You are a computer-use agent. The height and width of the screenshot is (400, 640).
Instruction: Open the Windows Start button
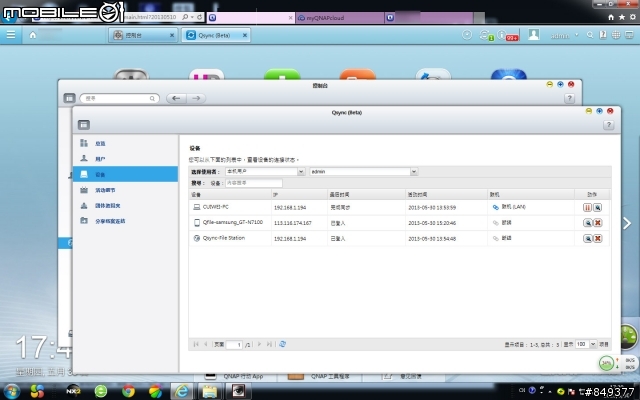click(x=11, y=391)
